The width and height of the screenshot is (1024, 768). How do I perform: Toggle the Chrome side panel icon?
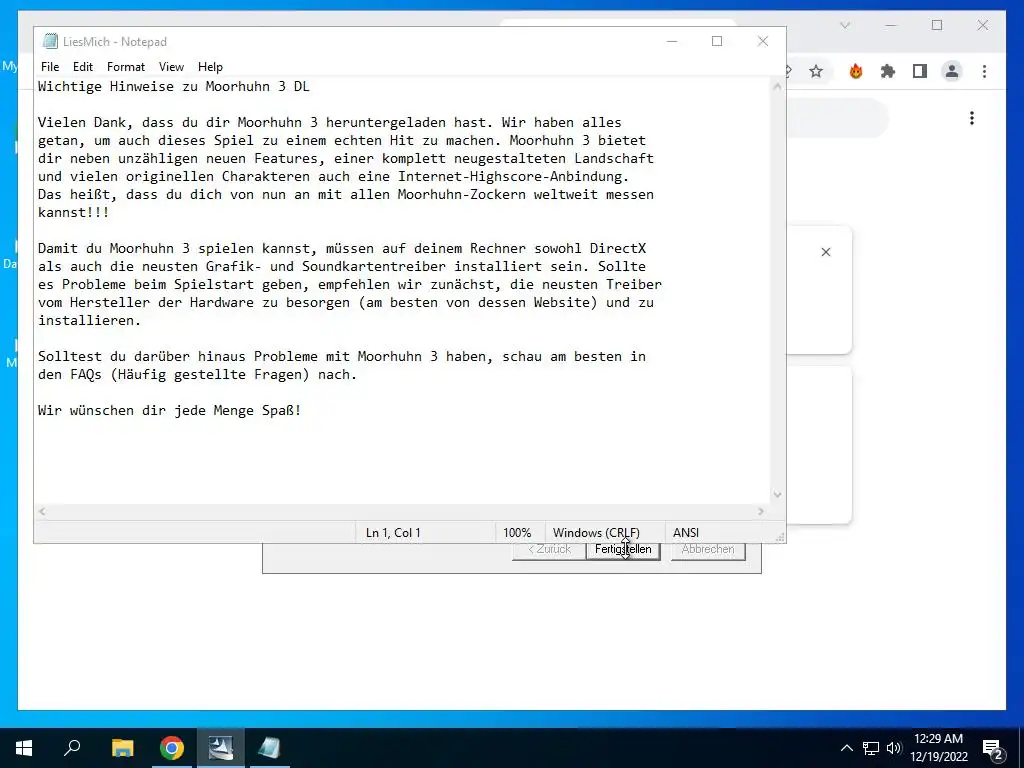pyautogui.click(x=920, y=71)
